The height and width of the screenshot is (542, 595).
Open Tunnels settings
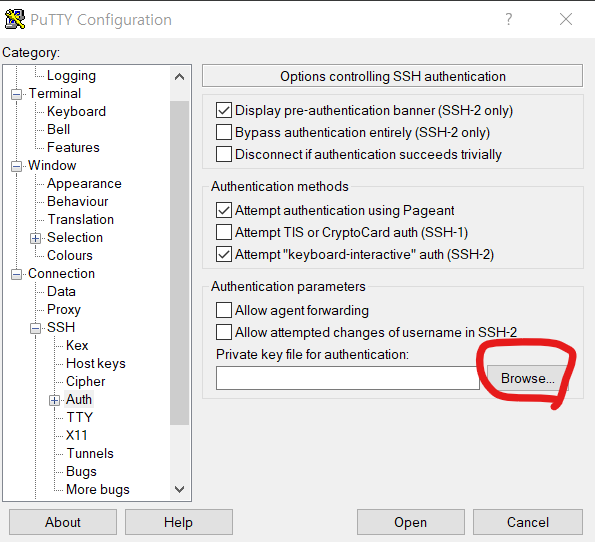(x=90, y=453)
